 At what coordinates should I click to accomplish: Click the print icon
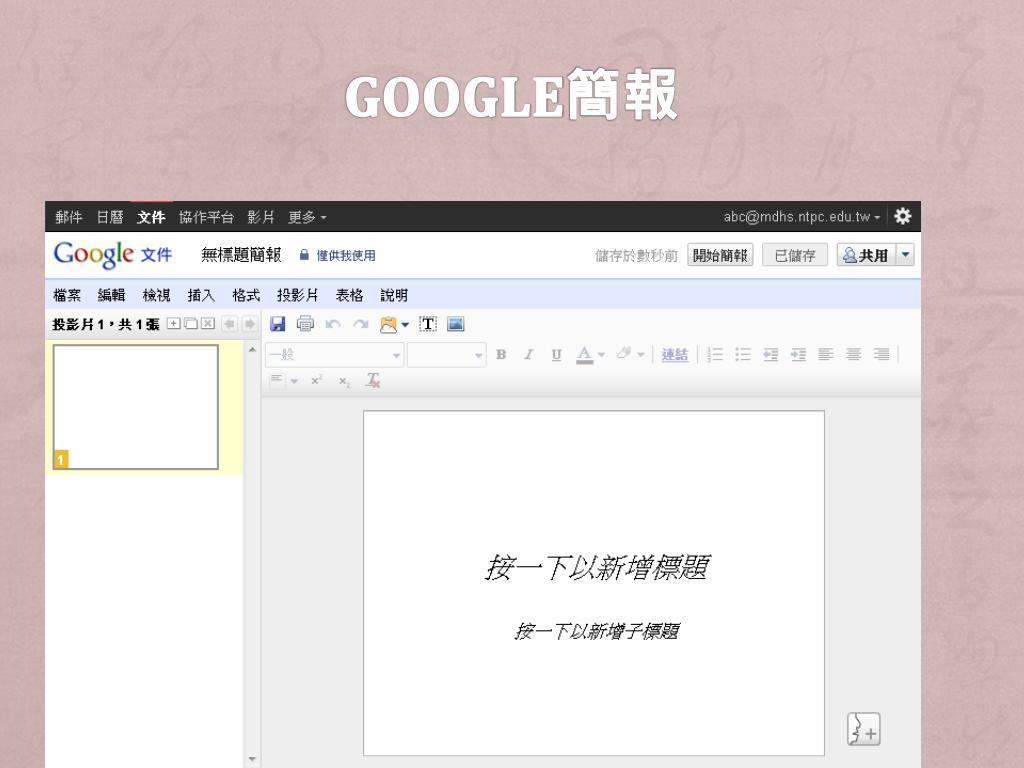click(305, 324)
